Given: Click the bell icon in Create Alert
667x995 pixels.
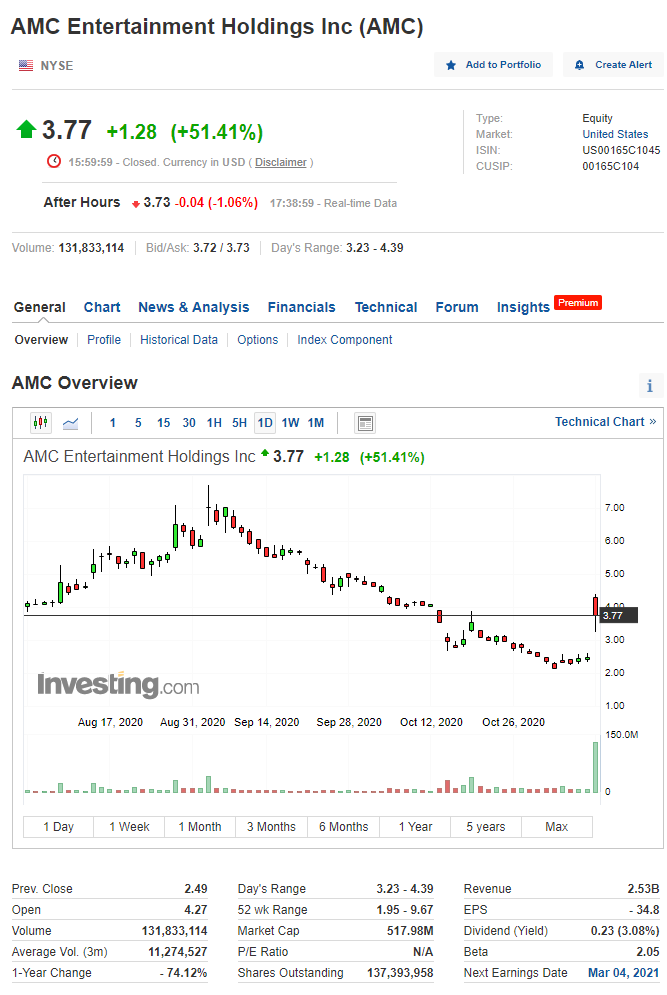Looking at the screenshot, I should [579, 65].
